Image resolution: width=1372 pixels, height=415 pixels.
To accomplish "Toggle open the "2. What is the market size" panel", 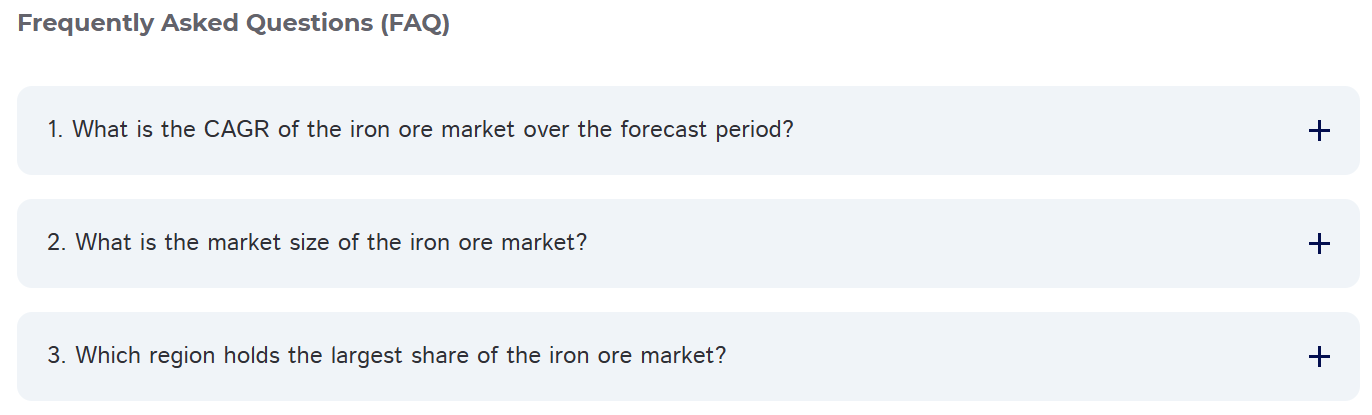I will click(688, 243).
